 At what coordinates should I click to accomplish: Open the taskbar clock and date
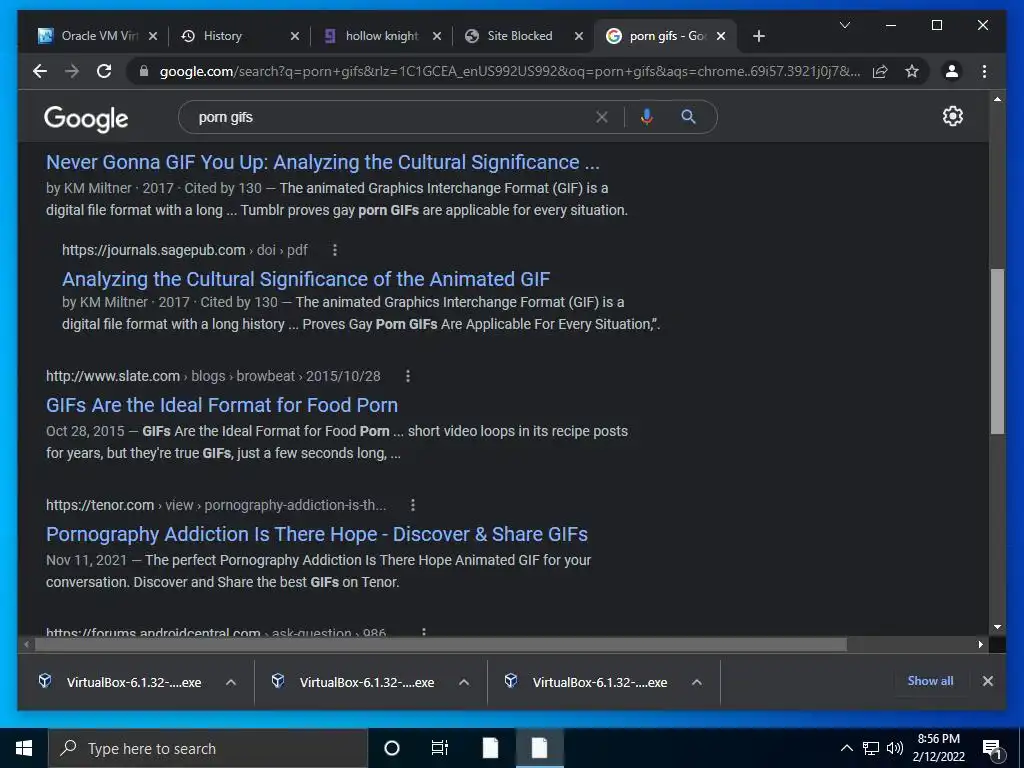938,748
